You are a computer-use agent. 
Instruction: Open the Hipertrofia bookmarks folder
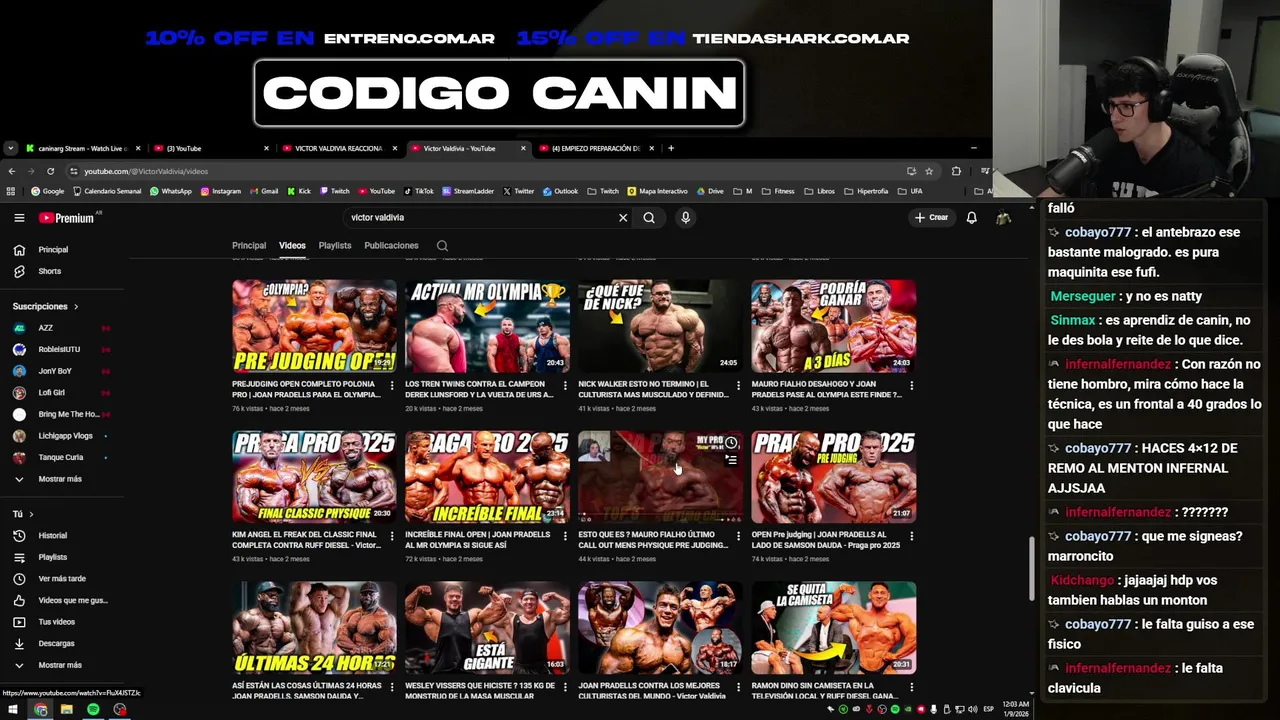(x=866, y=191)
